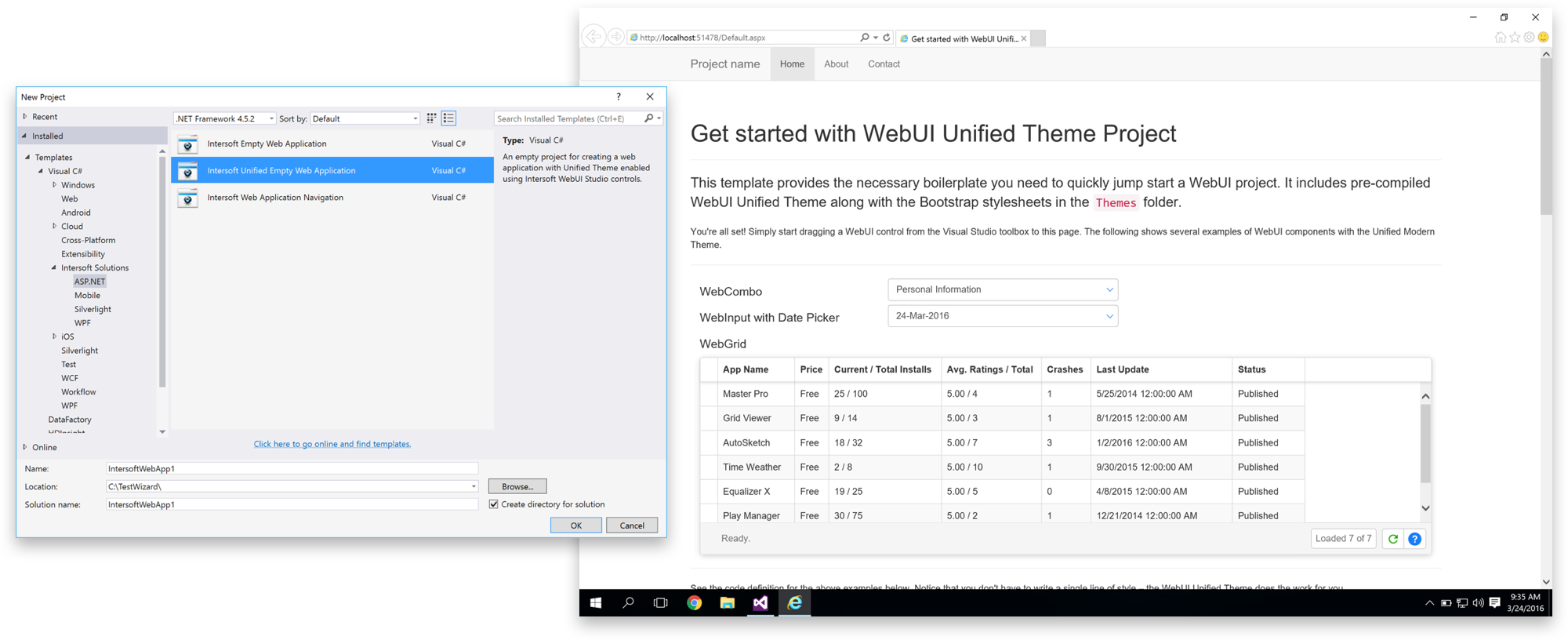
Task: Open the WebCombo Personal Information dropdown
Action: [x=1003, y=289]
